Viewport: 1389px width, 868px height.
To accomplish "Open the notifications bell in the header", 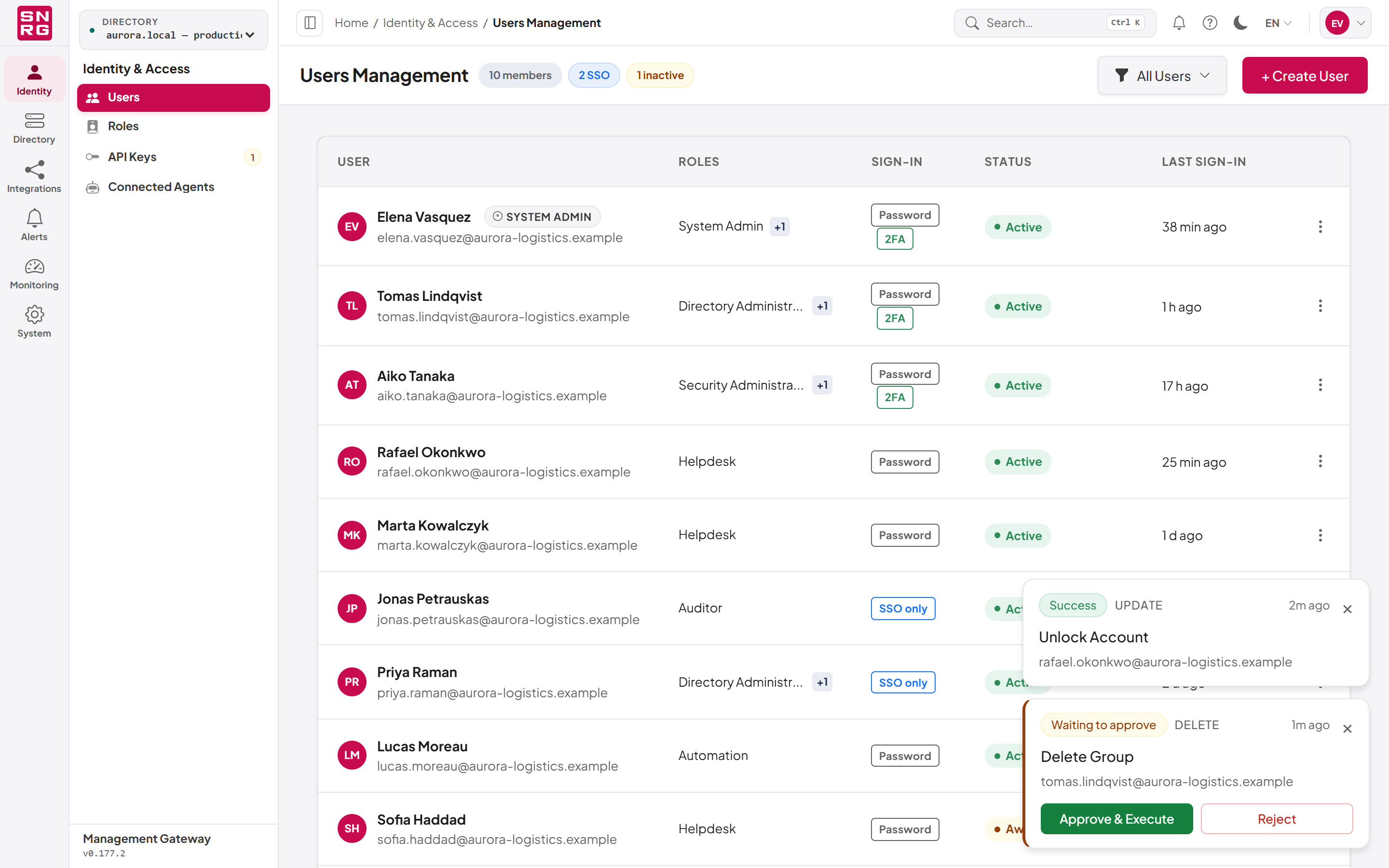I will point(1179,23).
